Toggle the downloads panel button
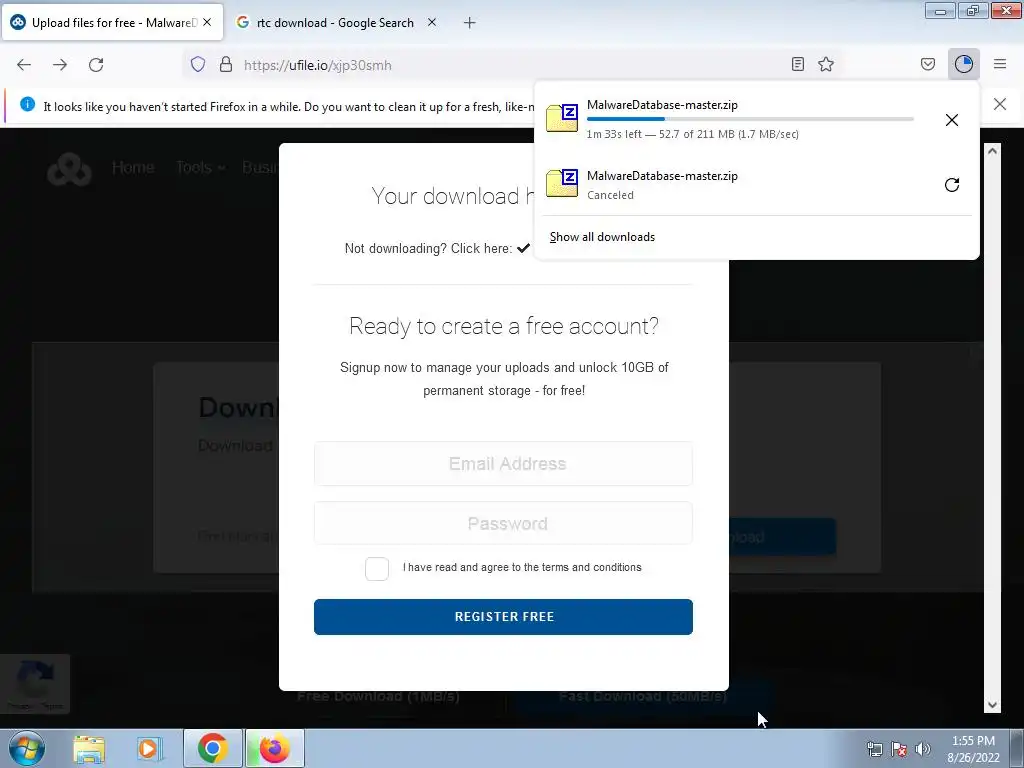The width and height of the screenshot is (1024, 768). [x=964, y=64]
